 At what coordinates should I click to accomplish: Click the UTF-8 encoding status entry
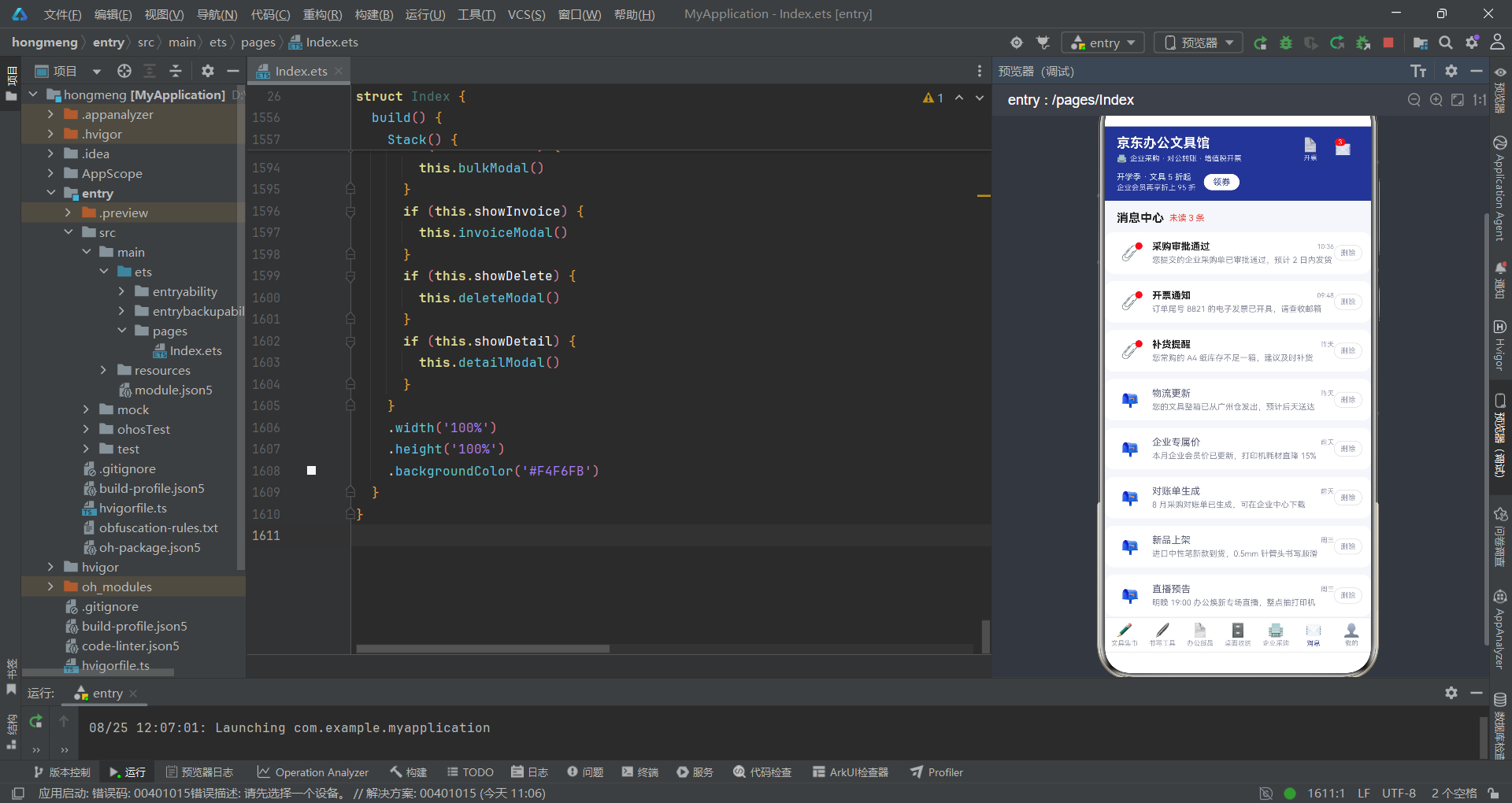pyautogui.click(x=1399, y=793)
